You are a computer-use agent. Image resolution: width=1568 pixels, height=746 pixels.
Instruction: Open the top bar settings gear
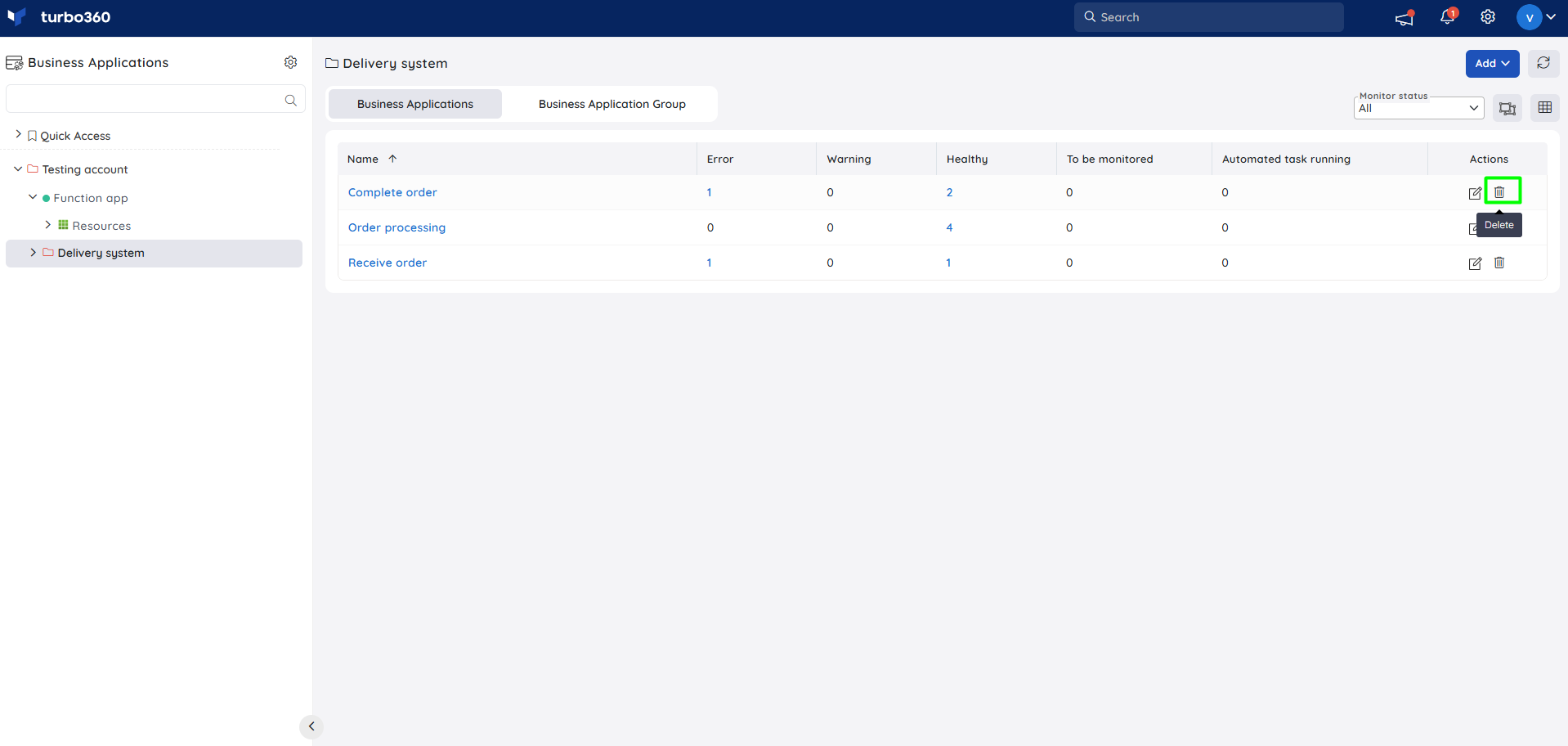coord(1488,17)
